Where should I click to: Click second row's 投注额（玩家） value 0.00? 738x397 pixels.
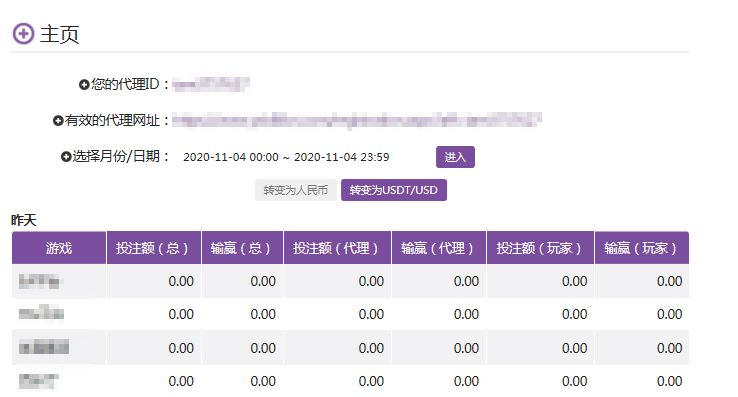tap(575, 314)
